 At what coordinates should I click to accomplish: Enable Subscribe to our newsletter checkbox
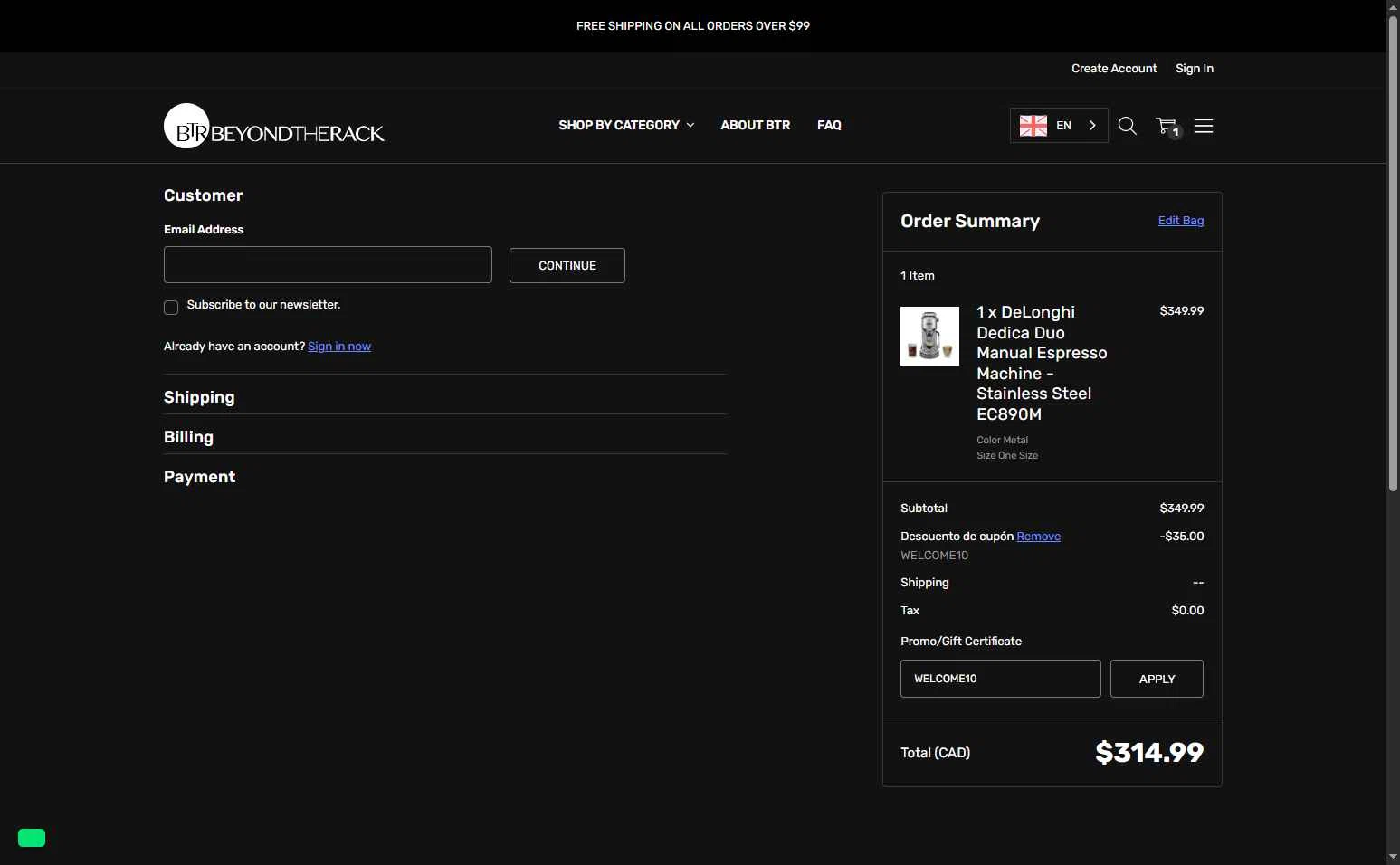[171, 308]
